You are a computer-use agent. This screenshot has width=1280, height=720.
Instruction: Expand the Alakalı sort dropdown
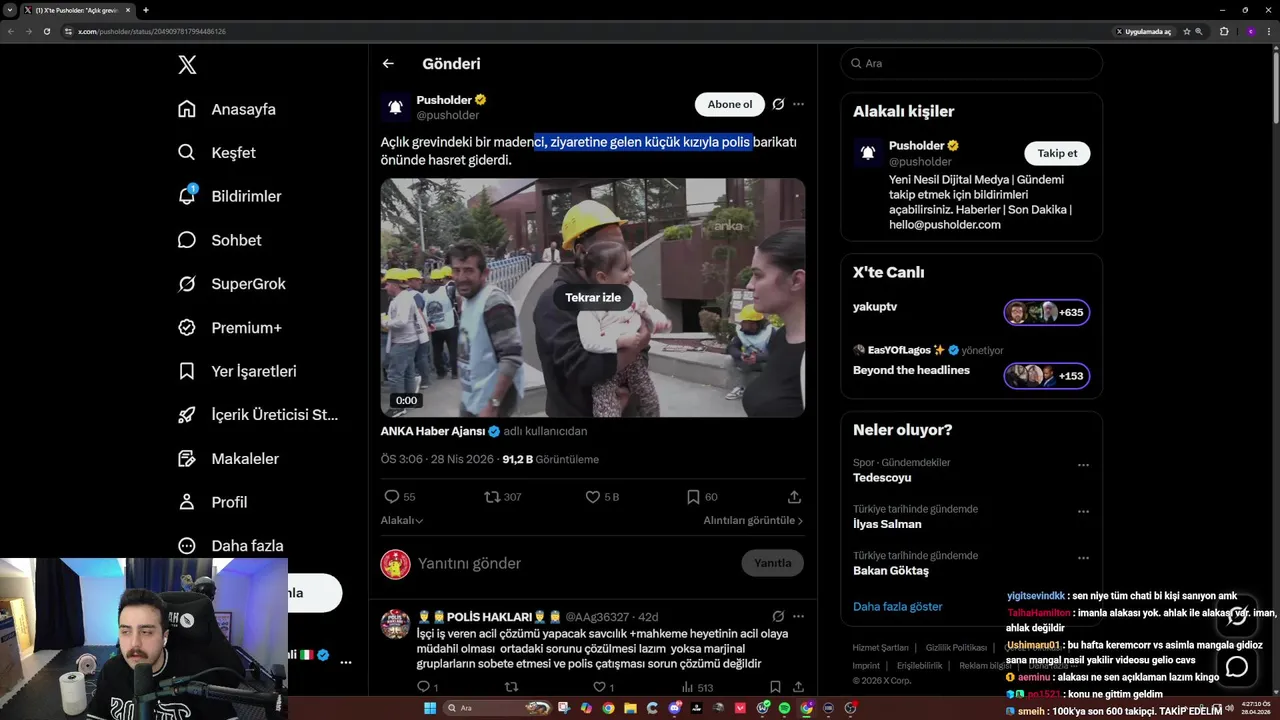(x=402, y=520)
